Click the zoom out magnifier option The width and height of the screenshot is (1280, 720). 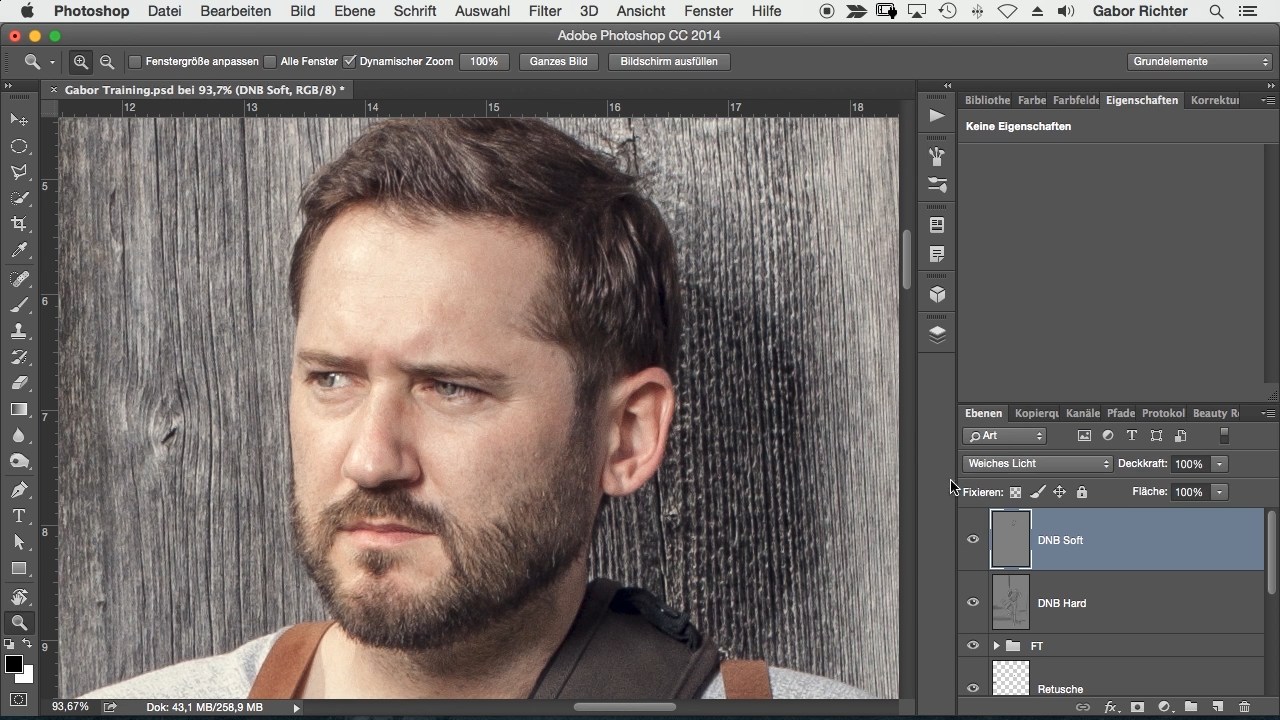click(x=107, y=61)
